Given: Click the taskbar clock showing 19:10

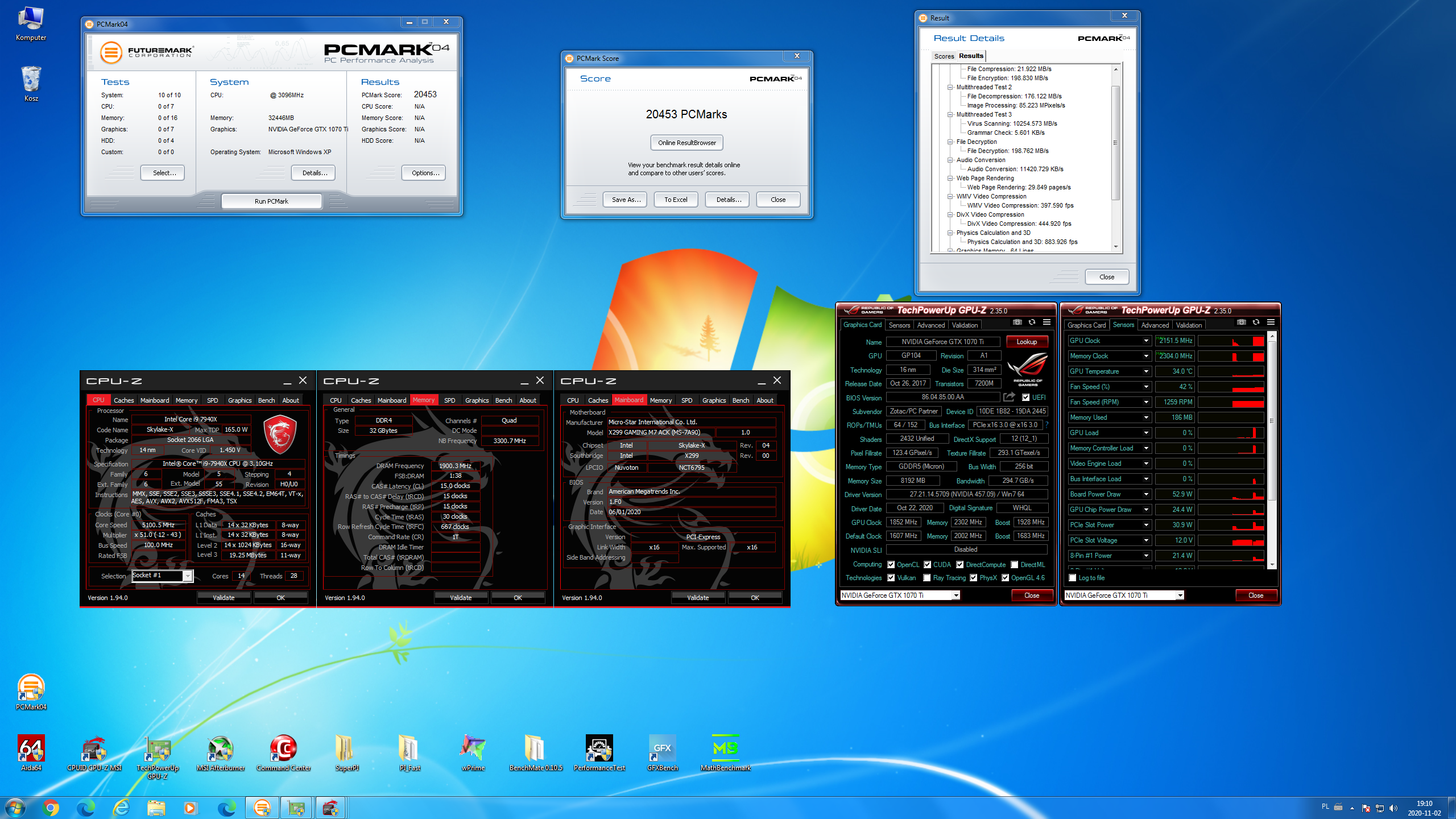Looking at the screenshot, I should (1424, 808).
